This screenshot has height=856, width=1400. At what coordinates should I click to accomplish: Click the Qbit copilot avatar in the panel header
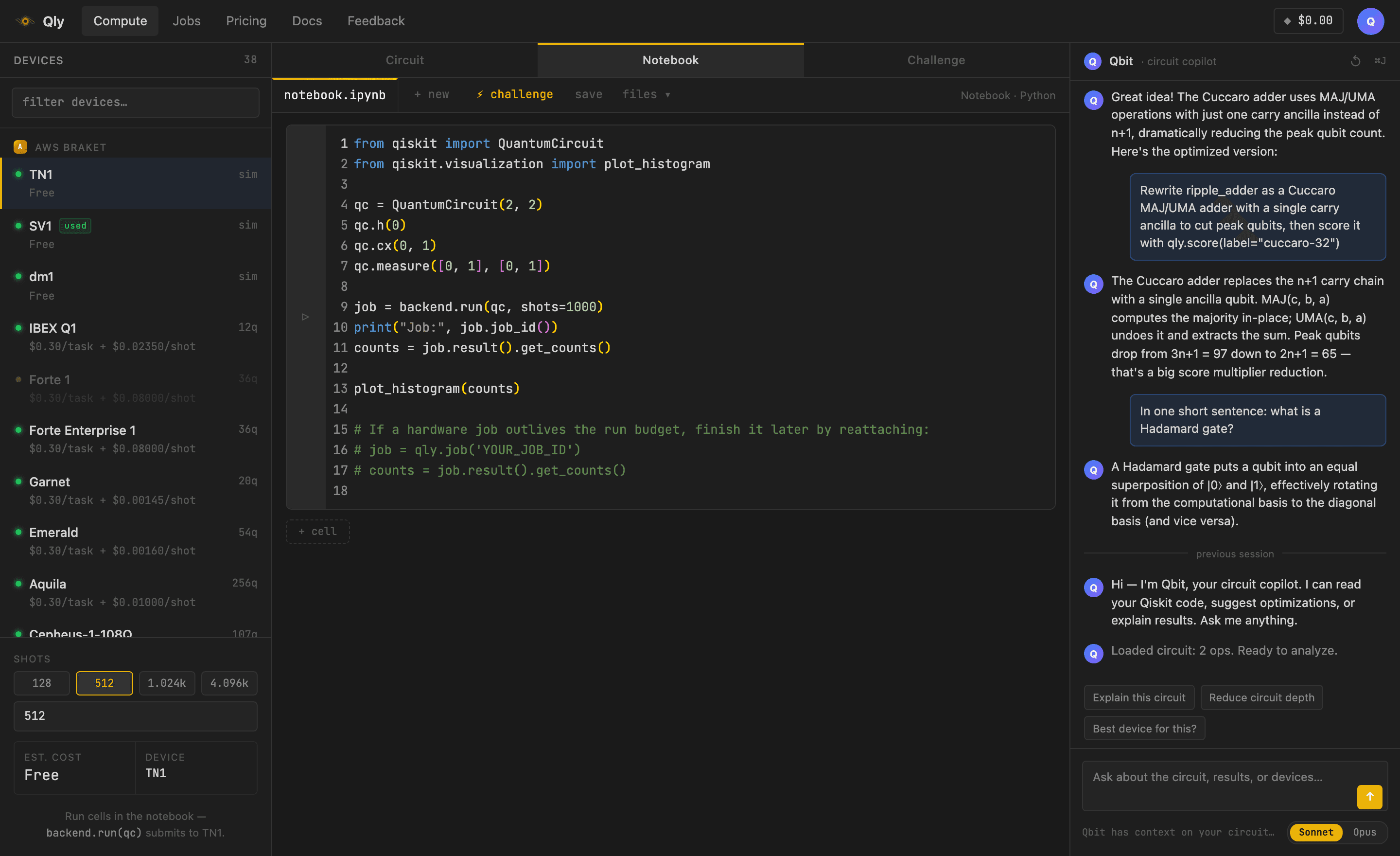(1092, 61)
